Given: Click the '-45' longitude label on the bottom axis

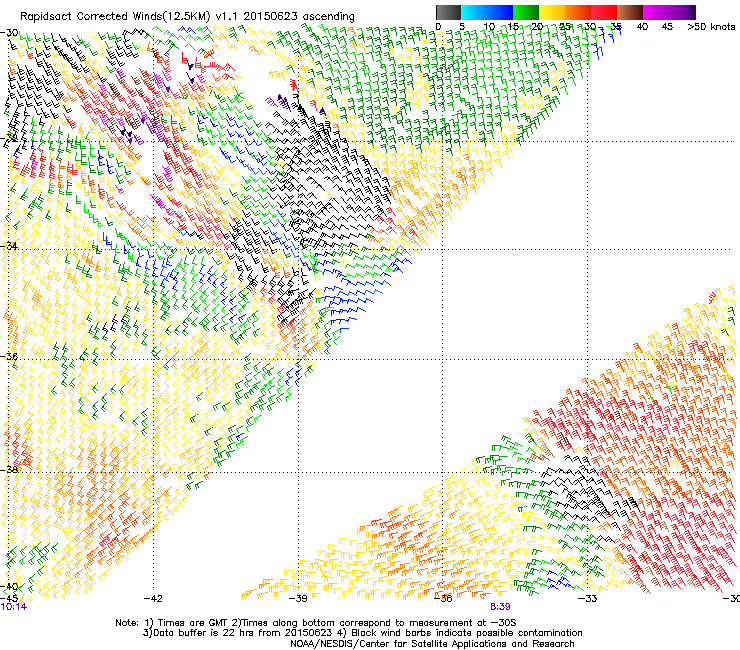Looking at the screenshot, I should point(9,598).
